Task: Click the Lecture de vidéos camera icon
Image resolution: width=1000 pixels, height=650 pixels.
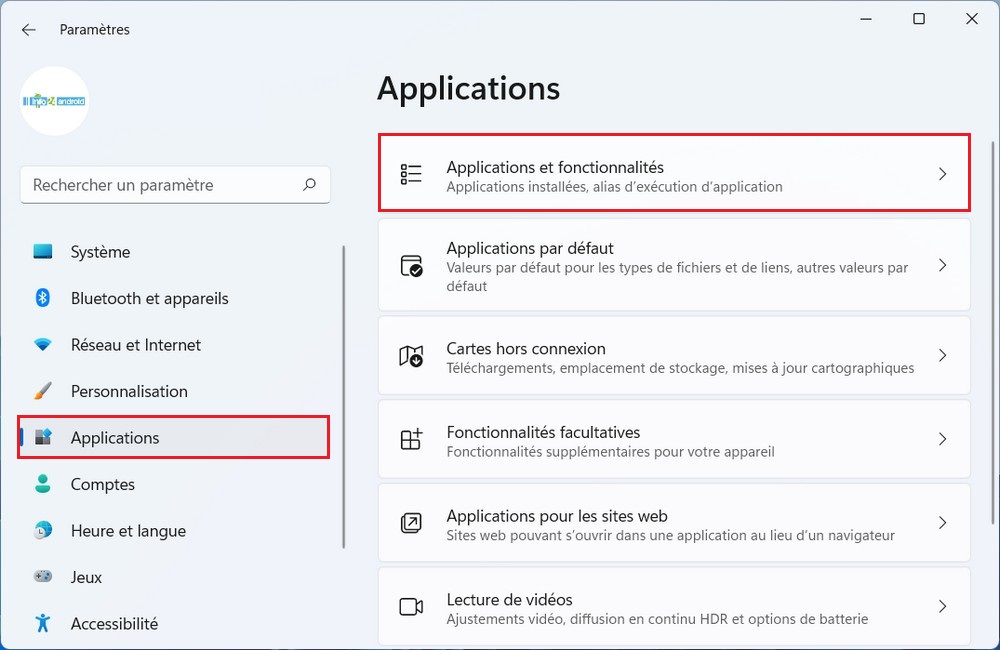Action: 411,607
